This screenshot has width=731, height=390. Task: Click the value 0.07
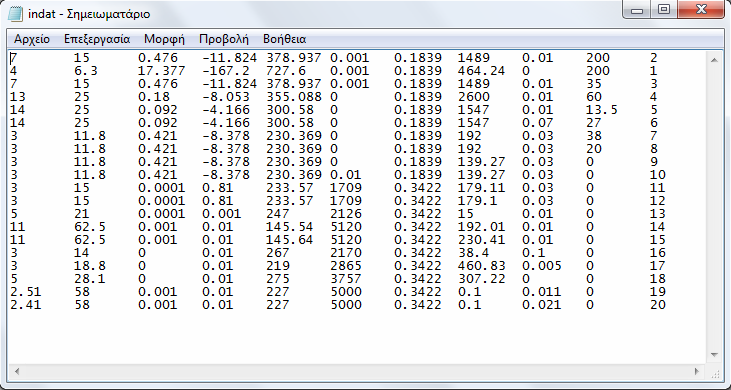(537, 123)
